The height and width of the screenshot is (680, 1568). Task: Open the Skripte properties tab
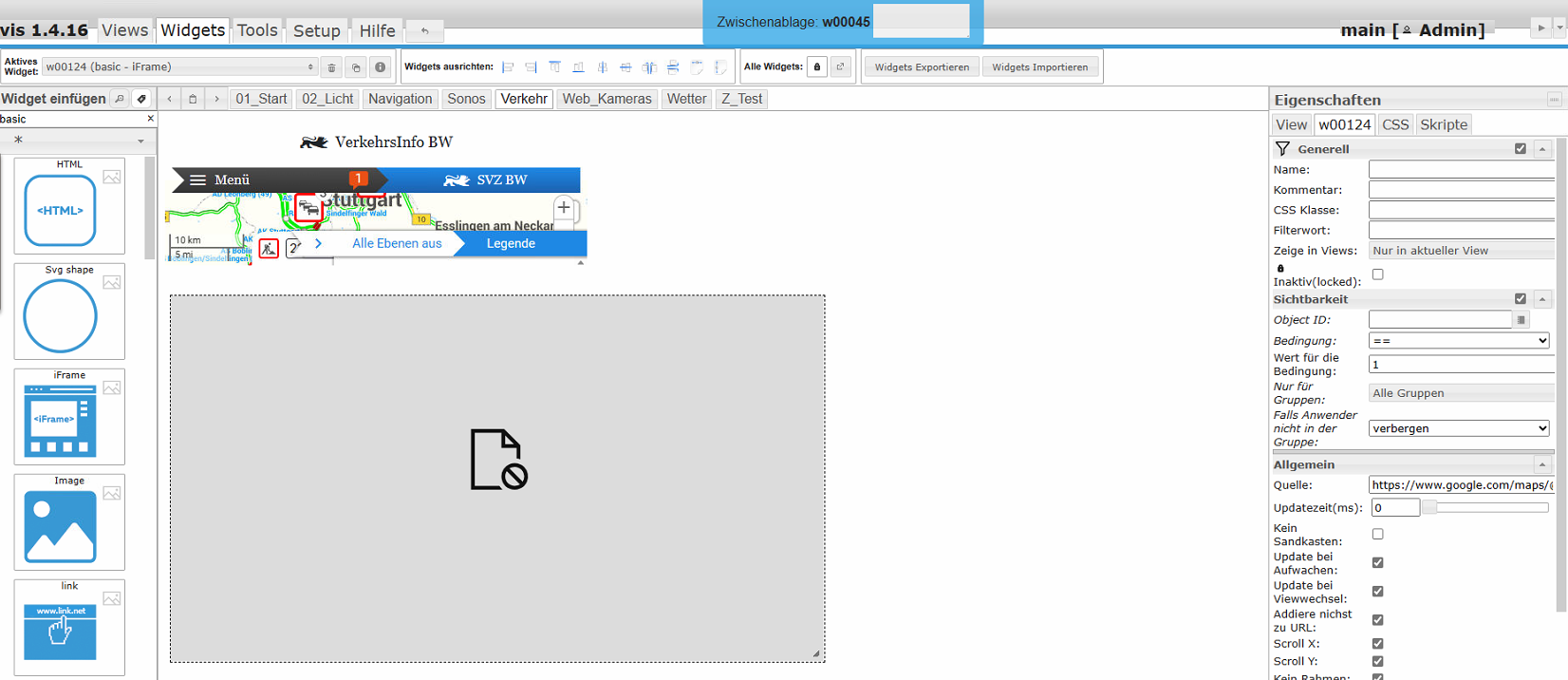click(1444, 124)
